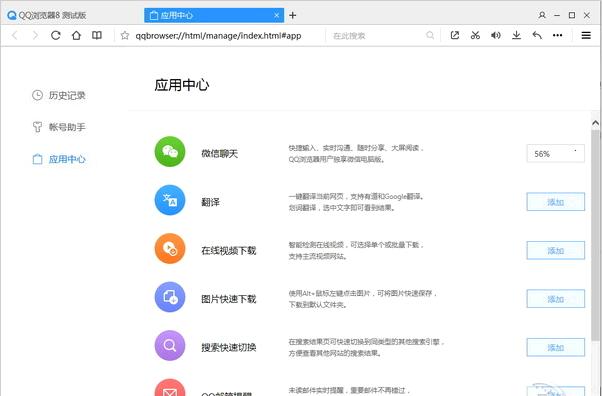Image resolution: width=602 pixels, height=396 pixels.
Task: Open the hamburger main menu
Action: tap(586, 36)
